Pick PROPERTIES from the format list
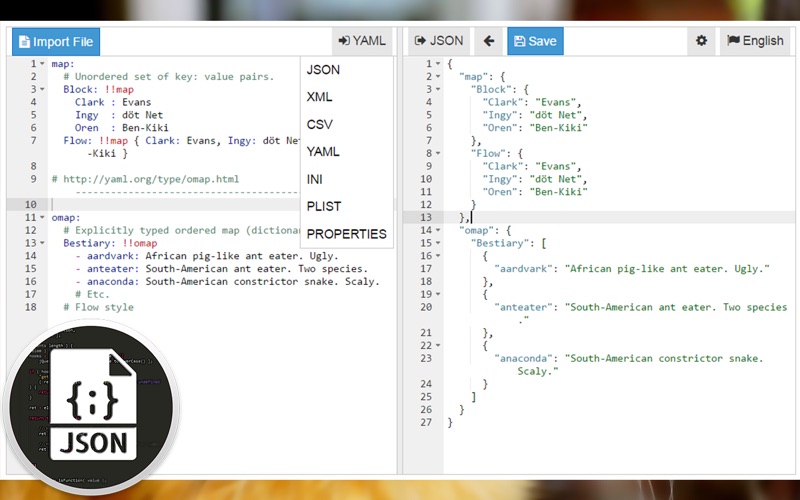The image size is (800, 500). click(x=347, y=234)
